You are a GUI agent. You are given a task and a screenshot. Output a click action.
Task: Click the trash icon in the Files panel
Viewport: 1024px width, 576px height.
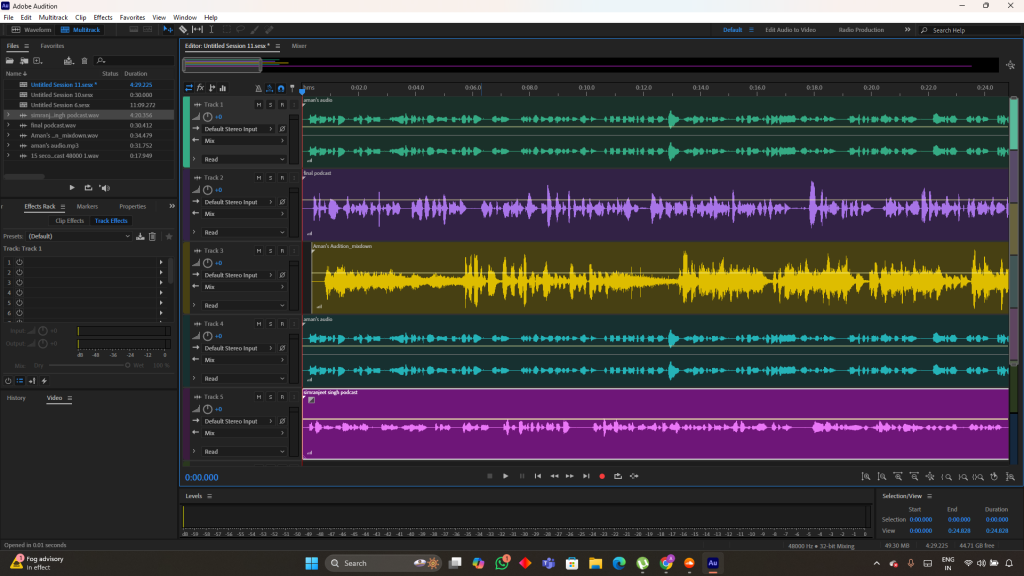(x=83, y=61)
